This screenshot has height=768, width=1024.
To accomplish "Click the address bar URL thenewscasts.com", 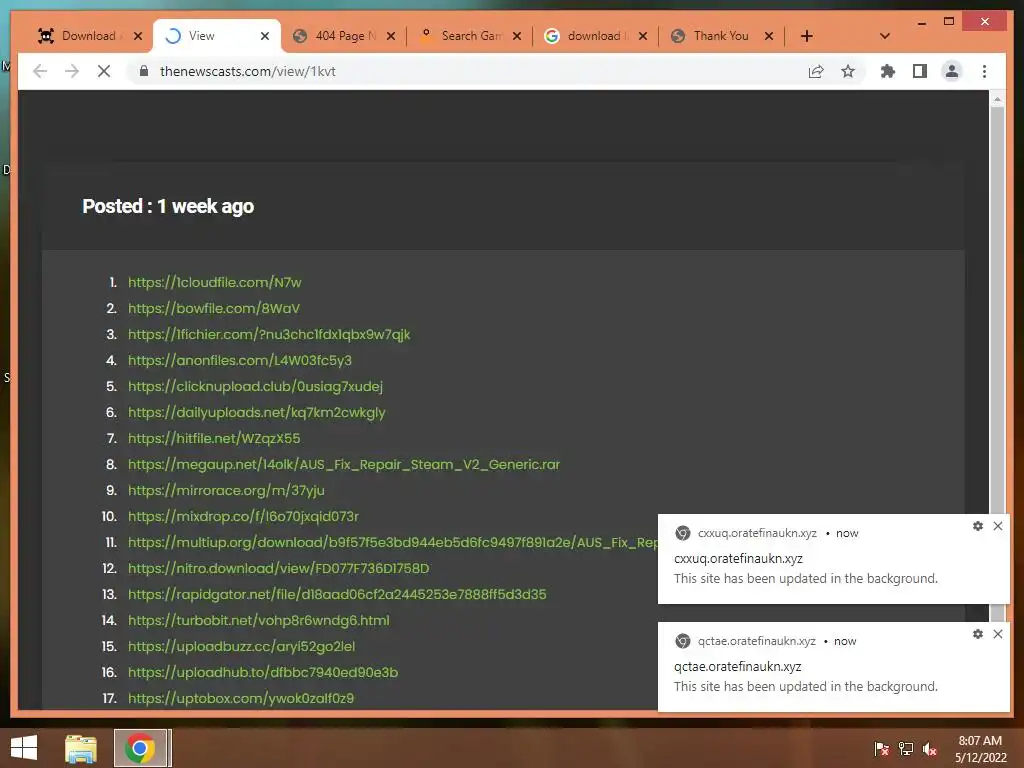I will pyautogui.click(x=248, y=71).
